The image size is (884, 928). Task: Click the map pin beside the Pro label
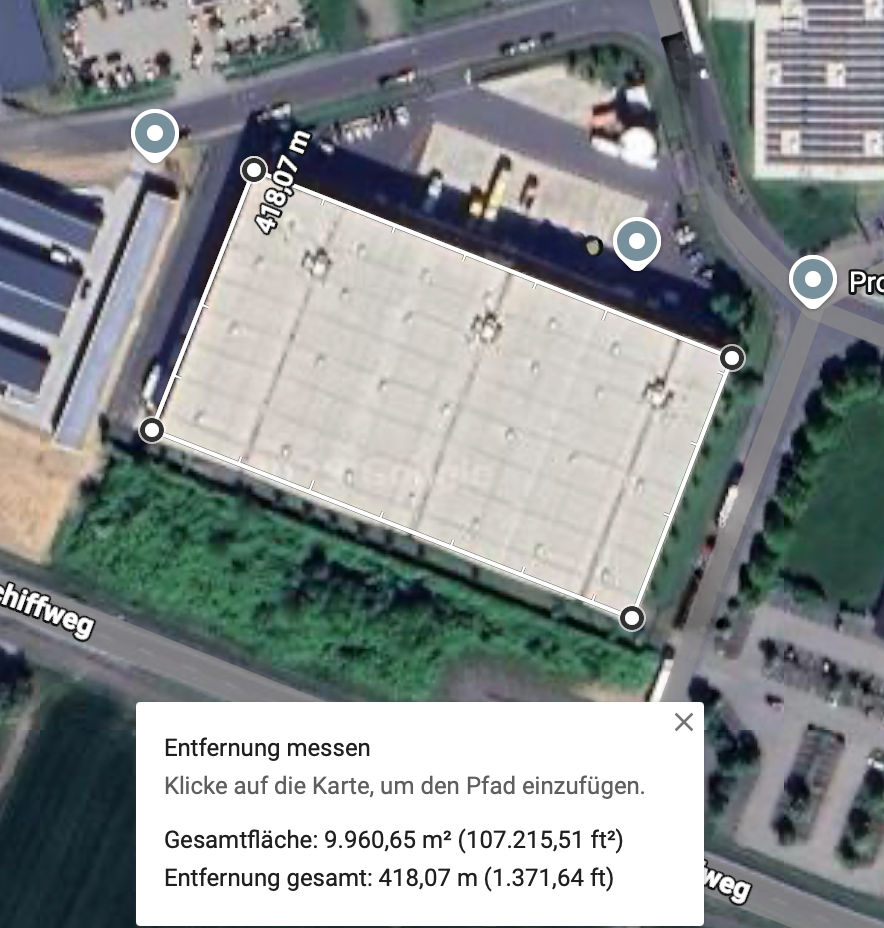(812, 282)
